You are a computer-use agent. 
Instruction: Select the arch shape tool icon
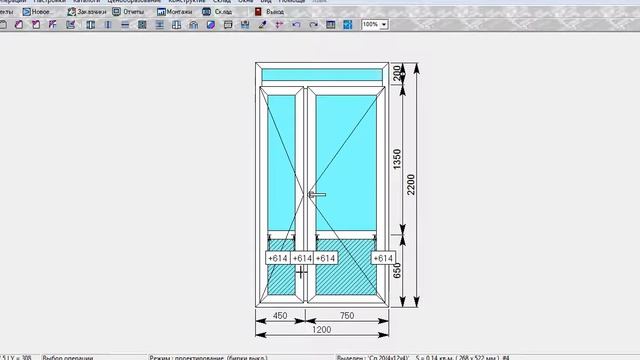(x=193, y=25)
